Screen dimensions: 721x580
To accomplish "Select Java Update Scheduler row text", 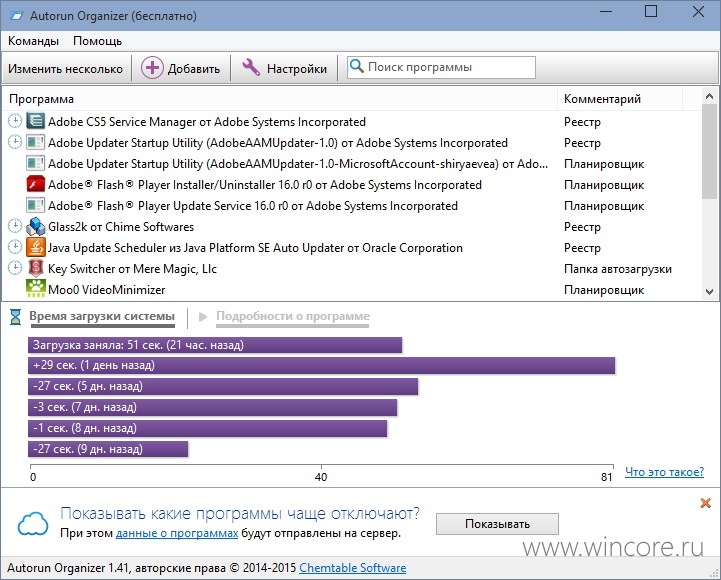I will click(255, 248).
